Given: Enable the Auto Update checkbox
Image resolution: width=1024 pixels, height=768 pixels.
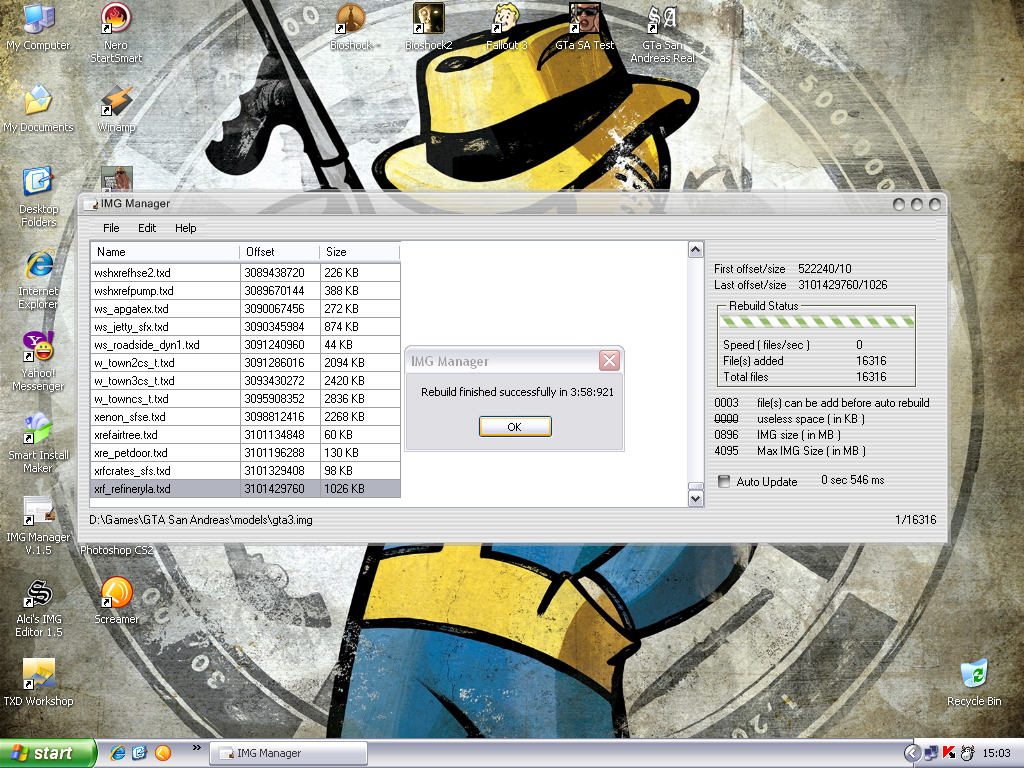Looking at the screenshot, I should point(724,482).
